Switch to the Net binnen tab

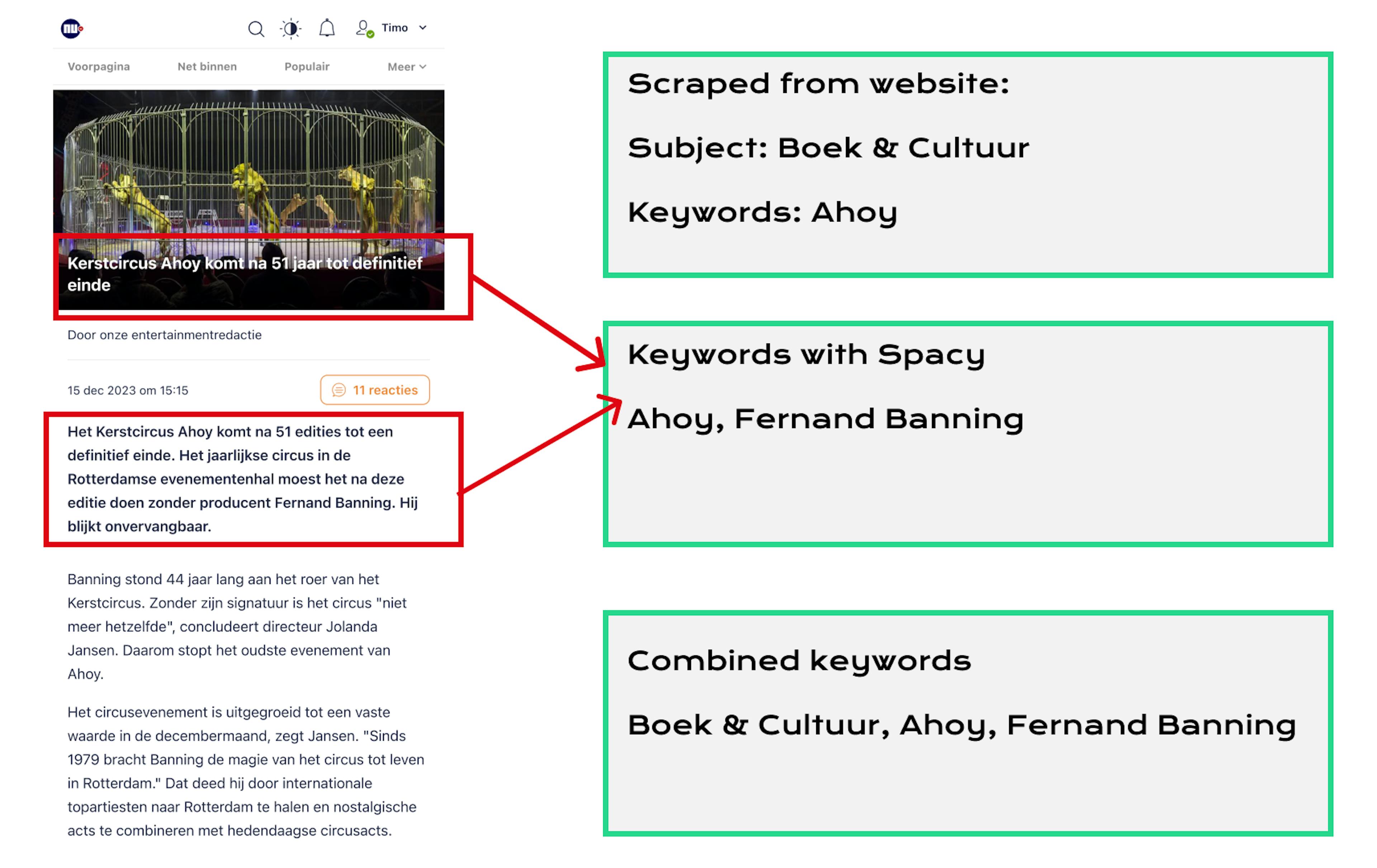[x=207, y=66]
